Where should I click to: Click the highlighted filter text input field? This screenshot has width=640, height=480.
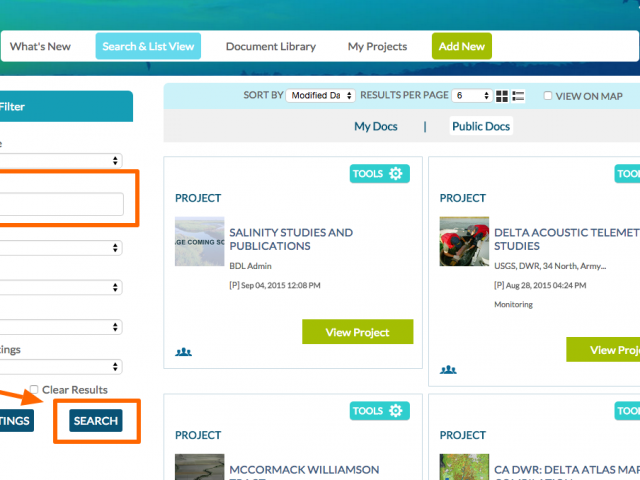(62, 204)
